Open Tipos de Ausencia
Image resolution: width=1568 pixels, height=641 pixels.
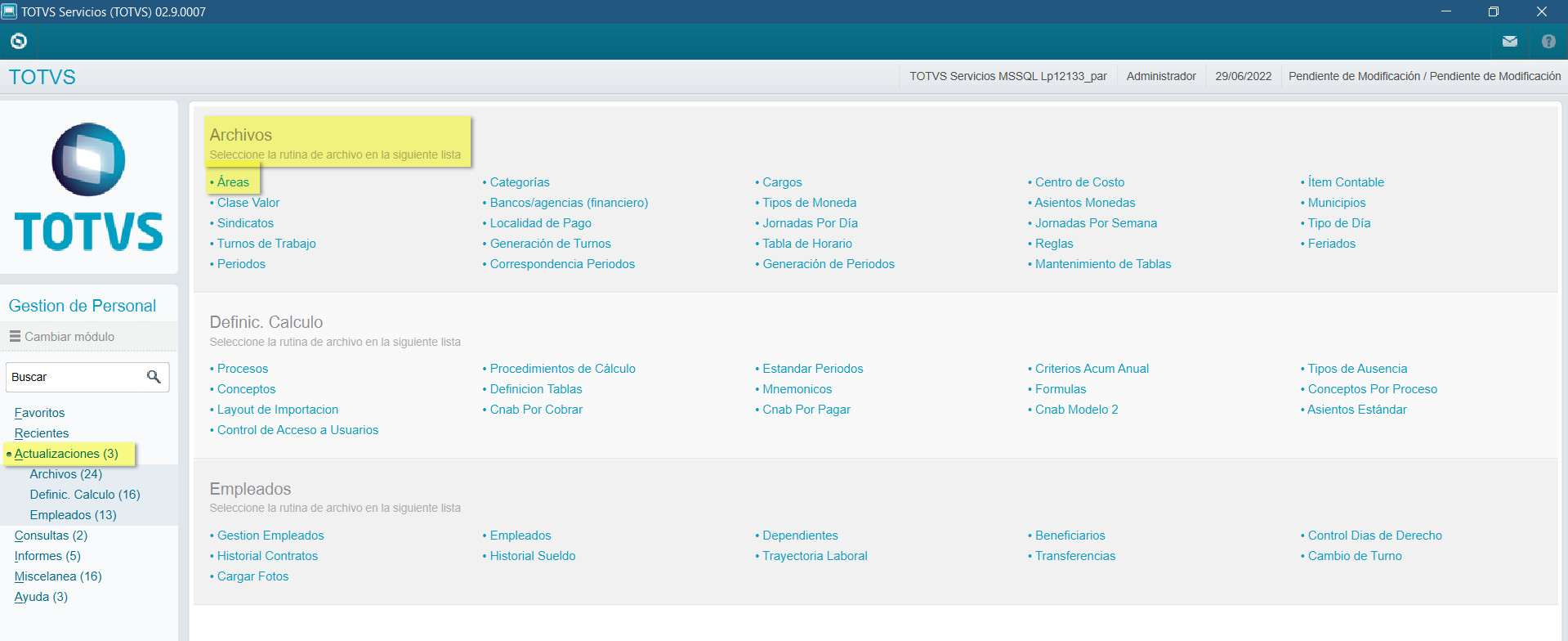point(1357,369)
